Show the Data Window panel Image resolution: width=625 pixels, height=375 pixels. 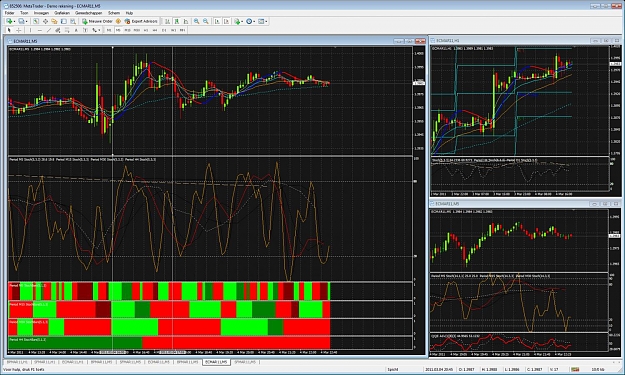[x=45, y=21]
